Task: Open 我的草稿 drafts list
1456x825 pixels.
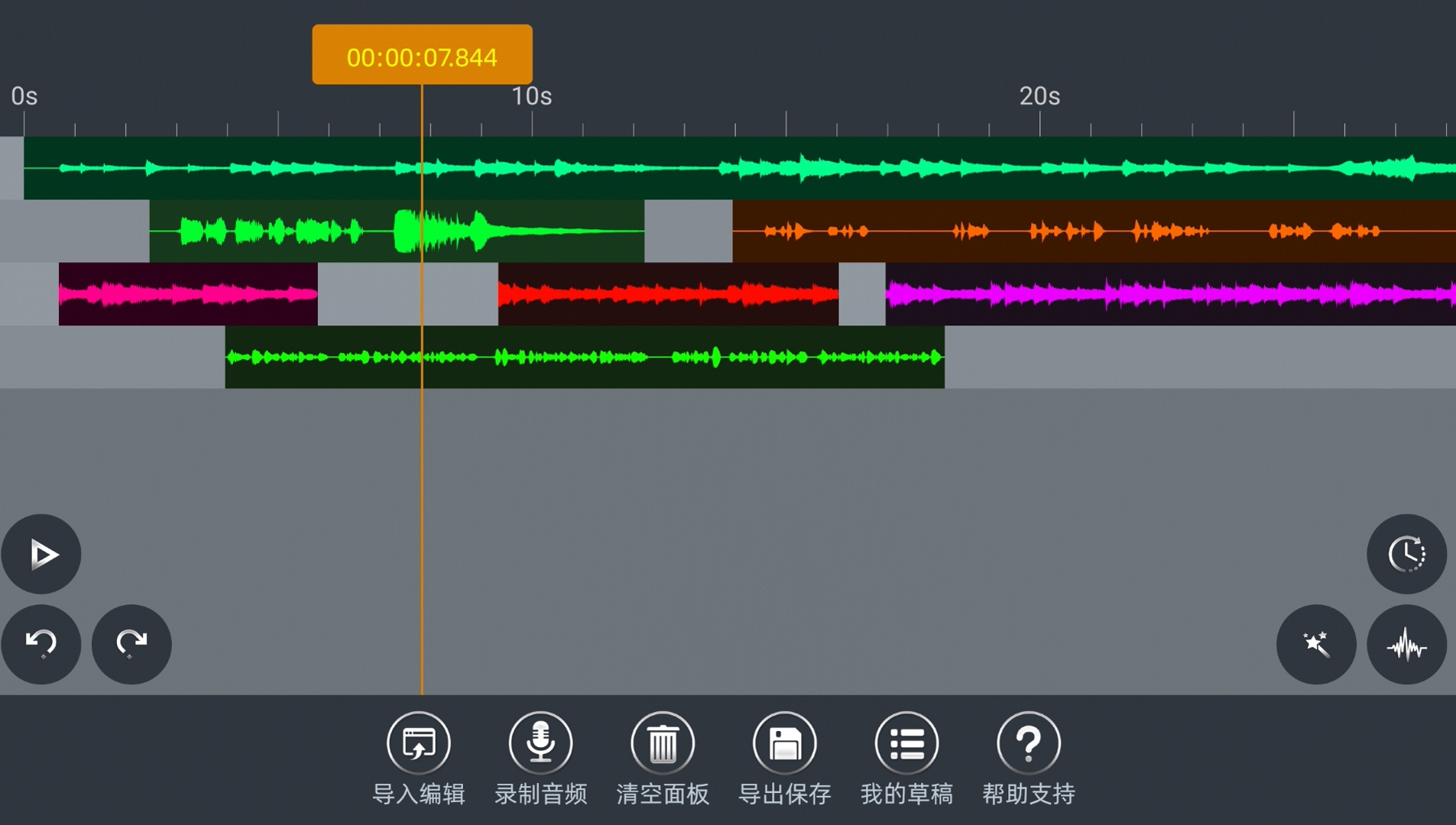Action: pyautogui.click(x=906, y=743)
